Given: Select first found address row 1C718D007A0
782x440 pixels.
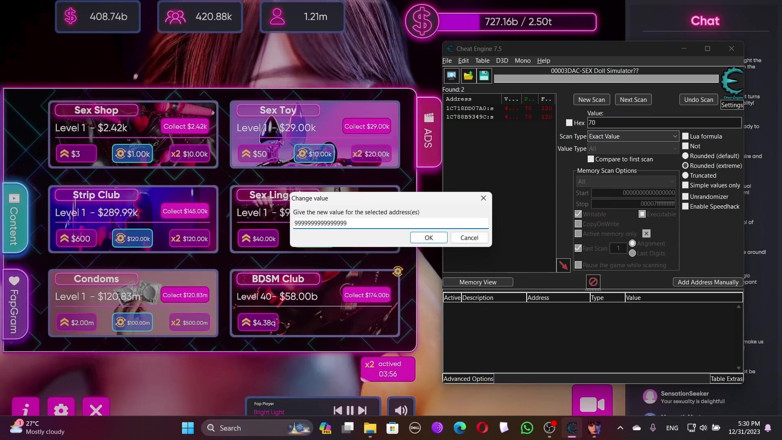Looking at the screenshot, I should 499,108.
